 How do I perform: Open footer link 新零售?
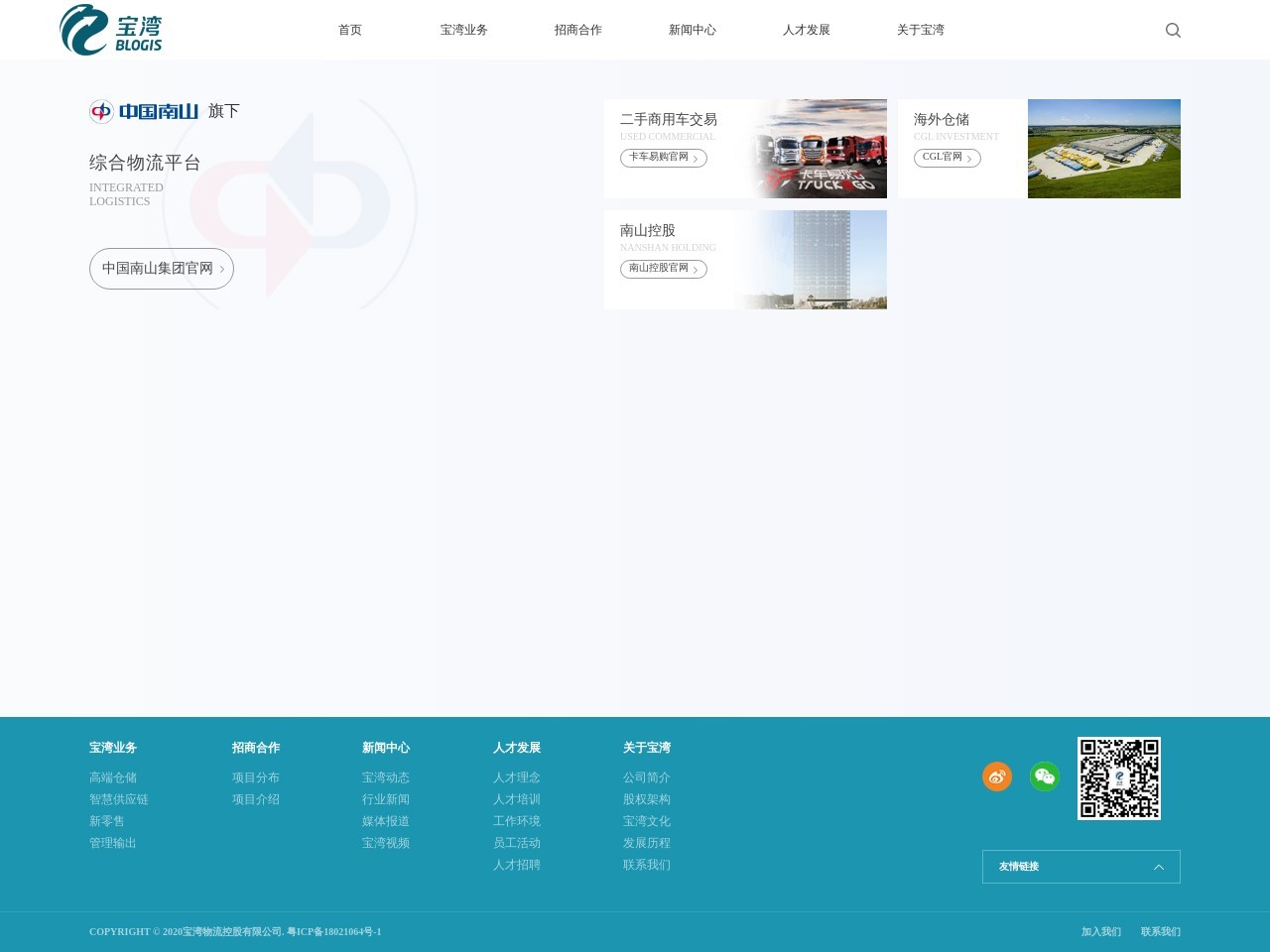(107, 821)
